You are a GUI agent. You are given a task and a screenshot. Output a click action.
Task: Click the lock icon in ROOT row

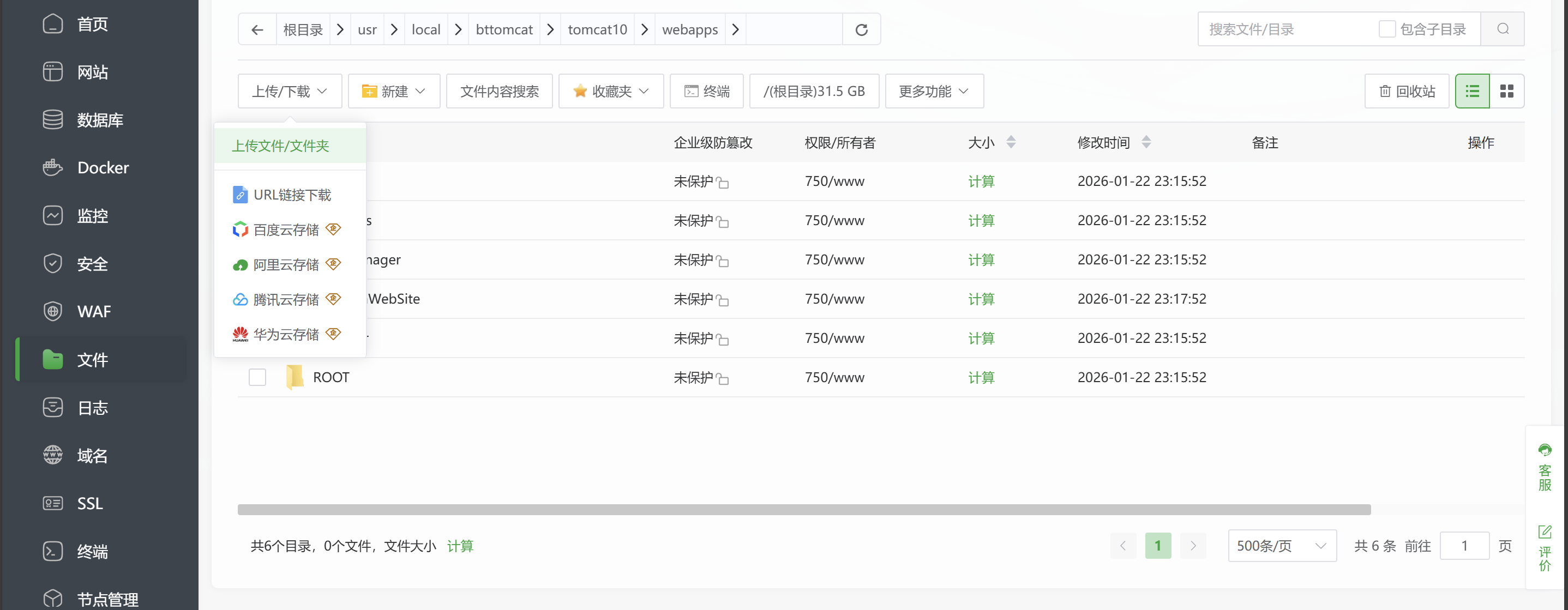point(723,379)
